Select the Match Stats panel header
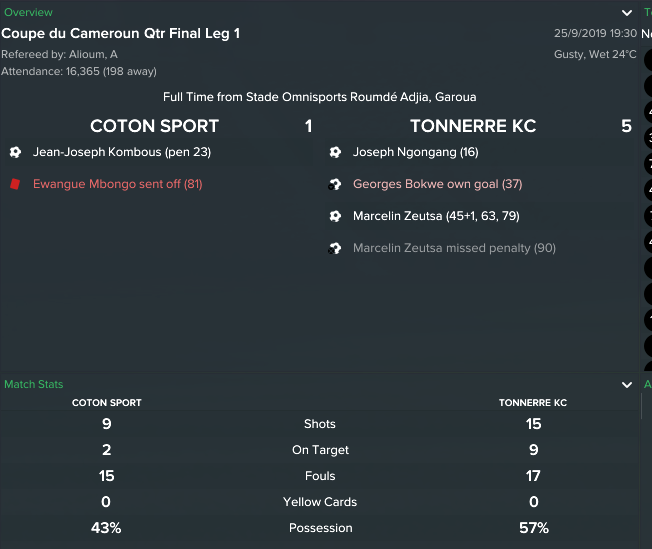Image resolution: width=652 pixels, height=549 pixels. (x=34, y=384)
